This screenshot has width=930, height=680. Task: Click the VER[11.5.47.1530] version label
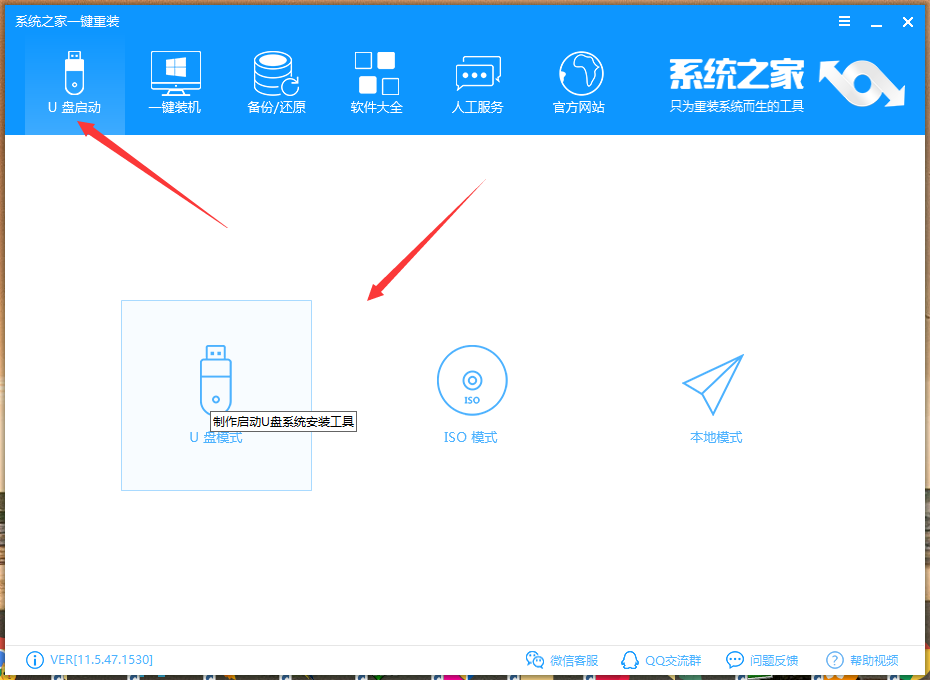100,660
